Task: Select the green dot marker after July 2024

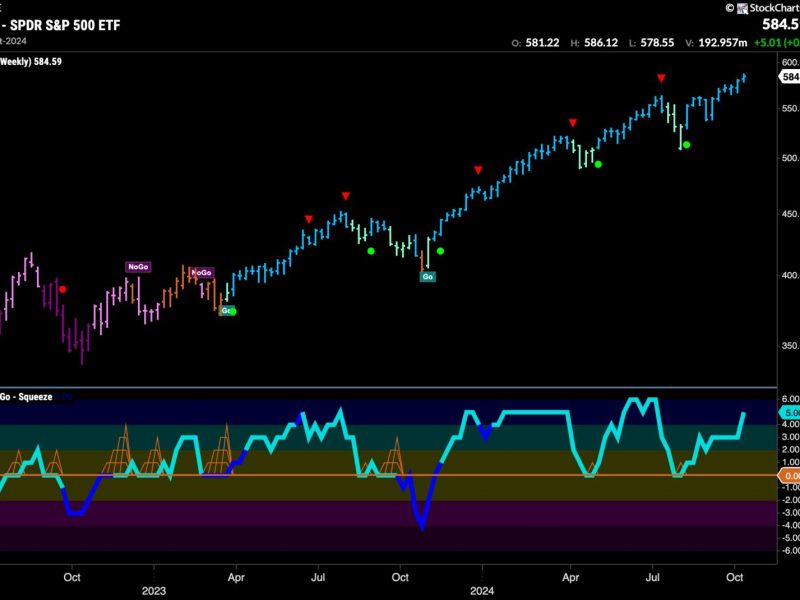Action: [x=686, y=145]
